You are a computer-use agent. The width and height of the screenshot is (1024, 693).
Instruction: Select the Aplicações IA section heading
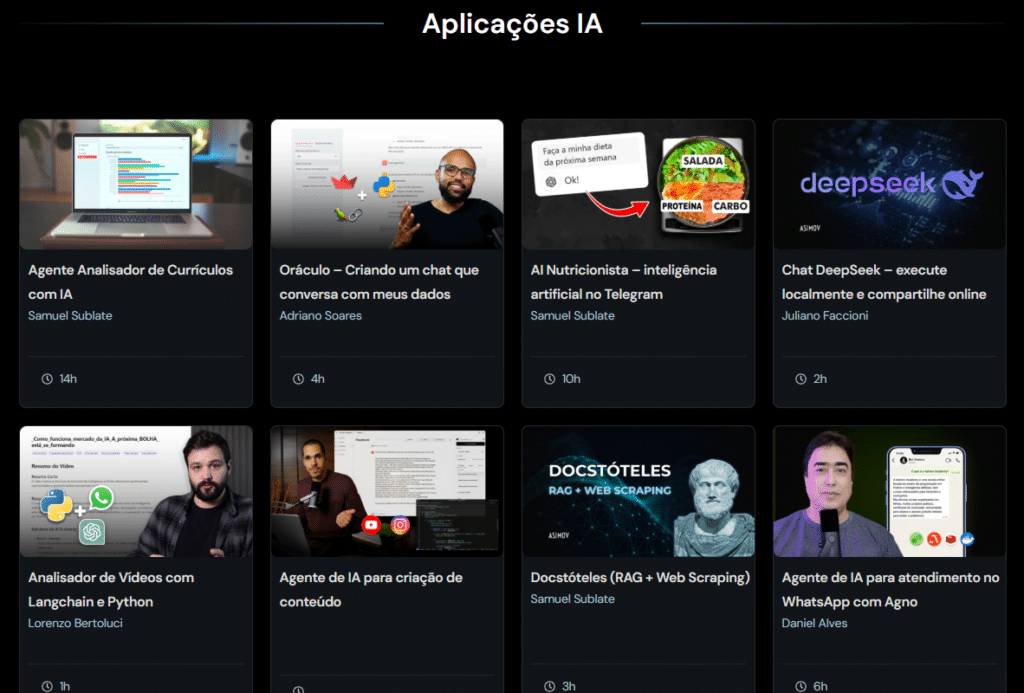(512, 23)
